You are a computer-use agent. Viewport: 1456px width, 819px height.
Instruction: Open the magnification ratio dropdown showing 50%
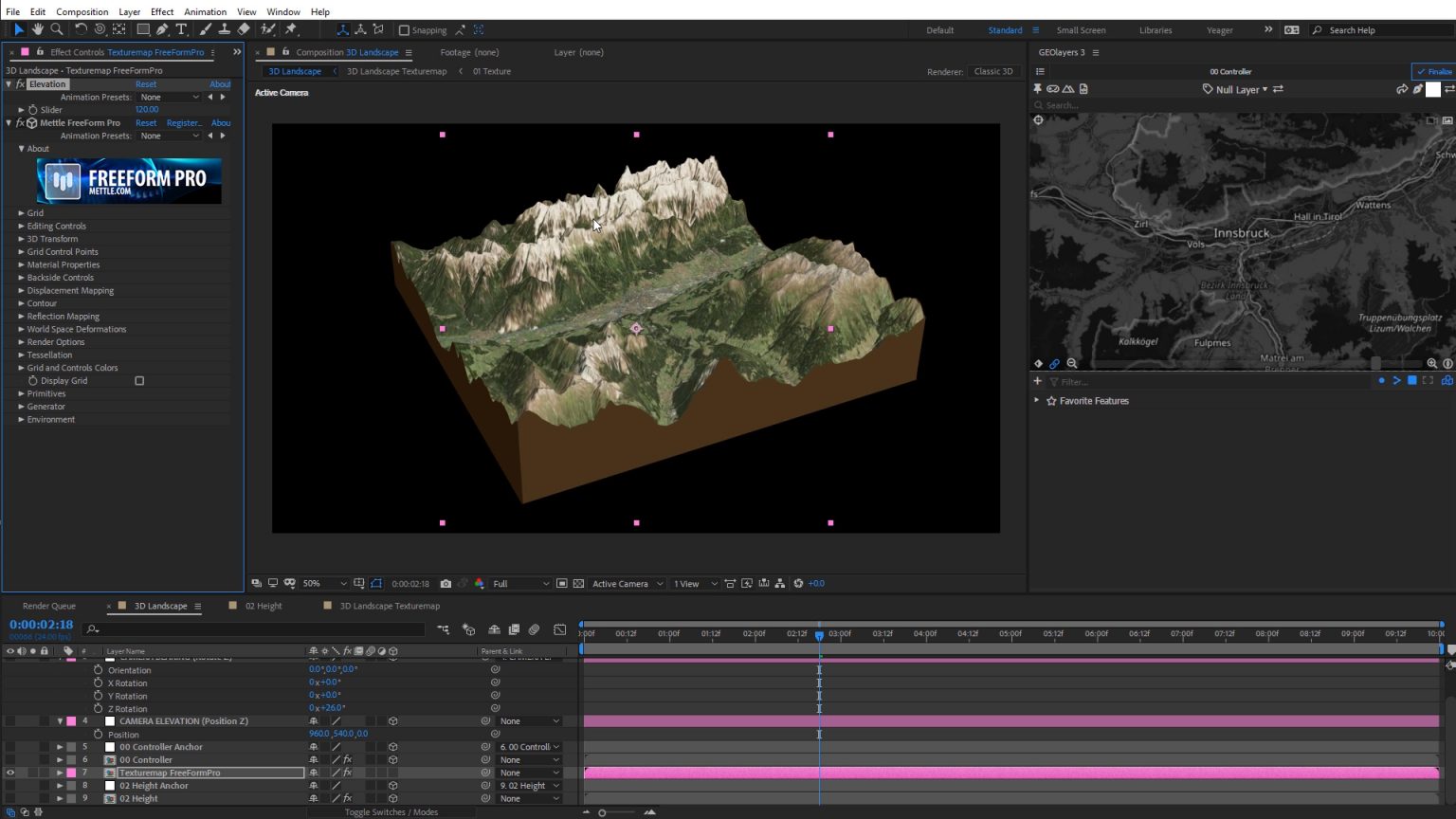point(322,583)
